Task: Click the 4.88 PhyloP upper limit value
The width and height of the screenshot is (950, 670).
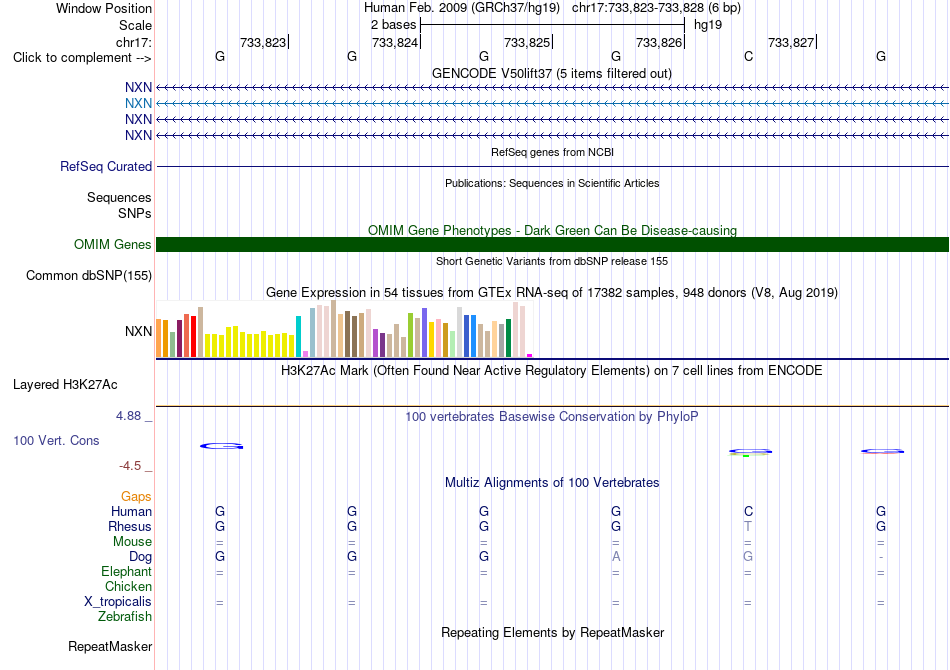Action: [x=128, y=416]
